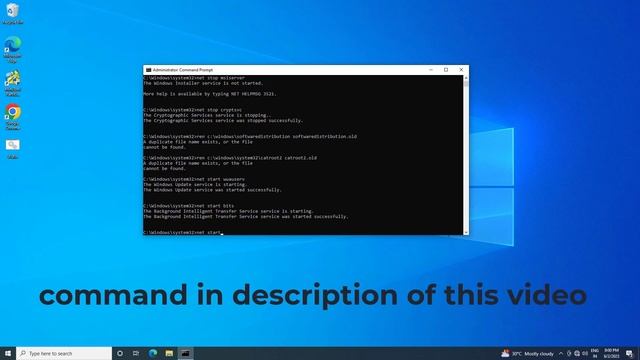Click 'Background Intelligent Transfer Service was started successfully' line
The width and height of the screenshot is (640, 360).
(x=246, y=216)
